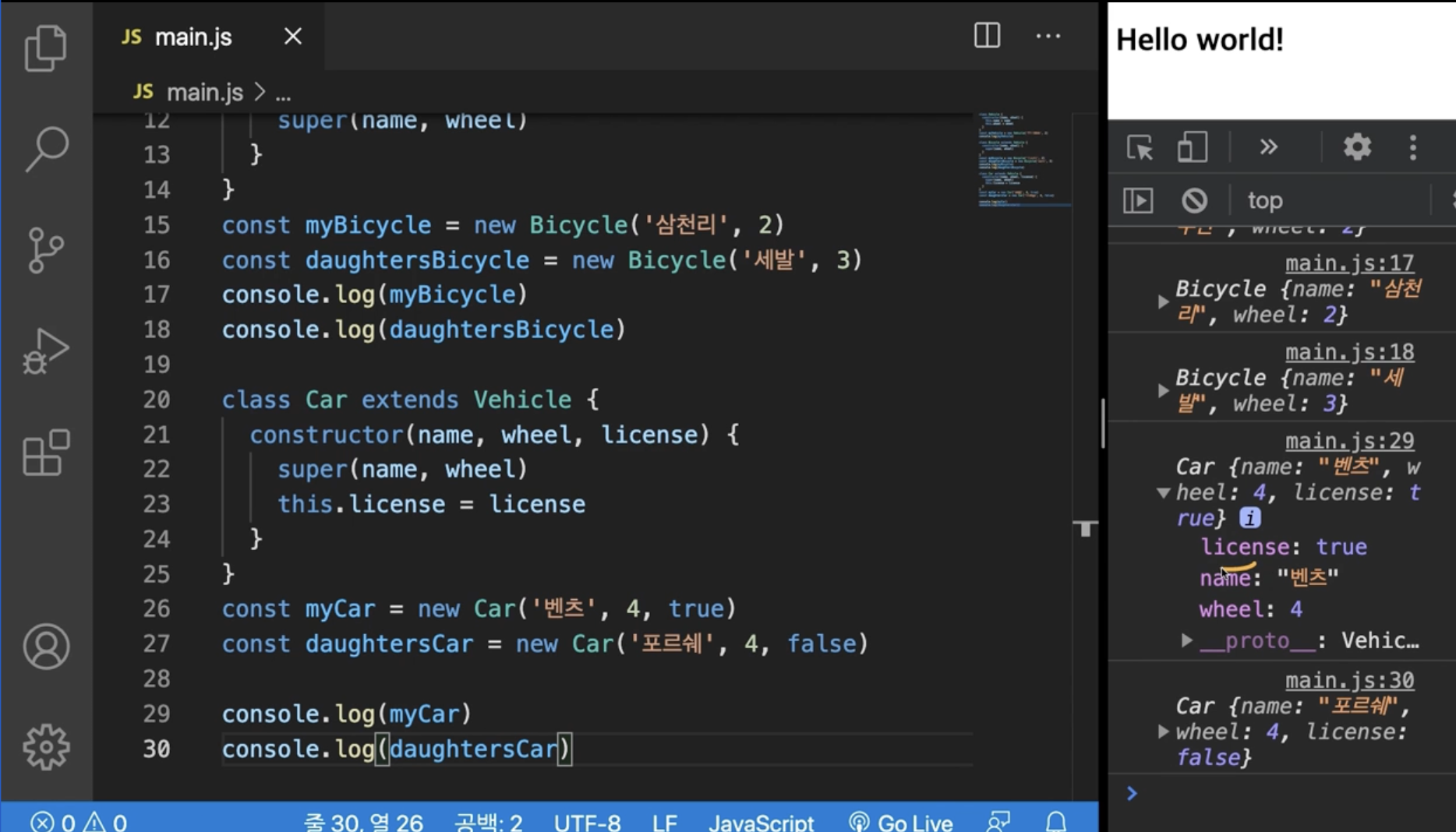Open Run and Debug view

tap(46, 351)
